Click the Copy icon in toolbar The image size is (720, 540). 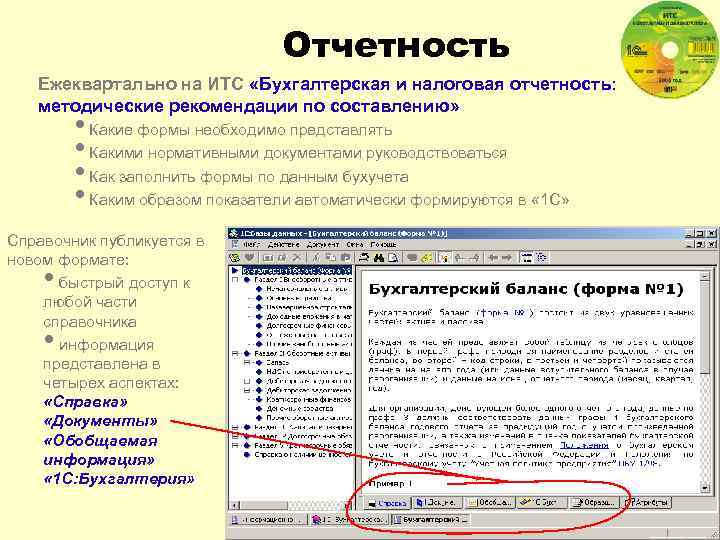click(331, 258)
